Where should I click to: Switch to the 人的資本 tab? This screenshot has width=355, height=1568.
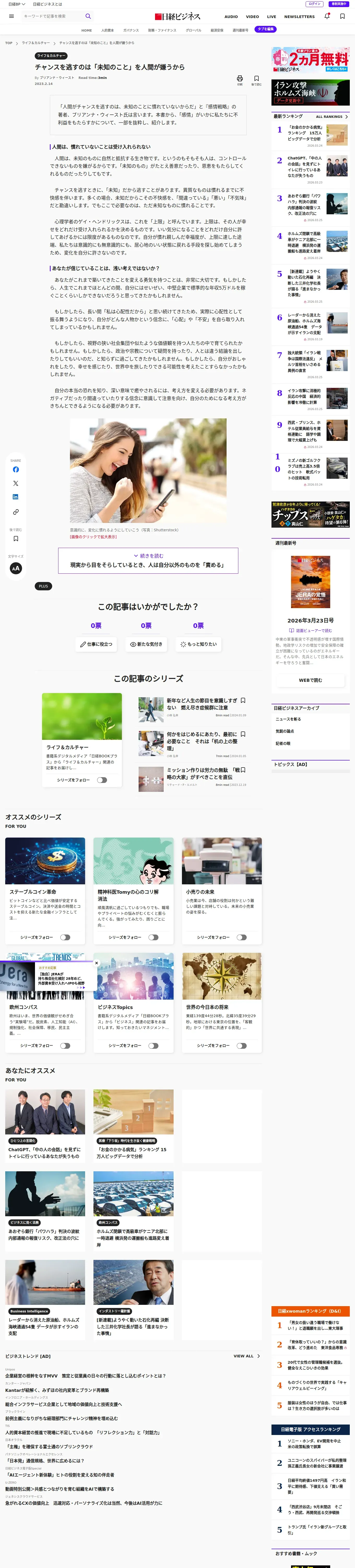coord(108,30)
